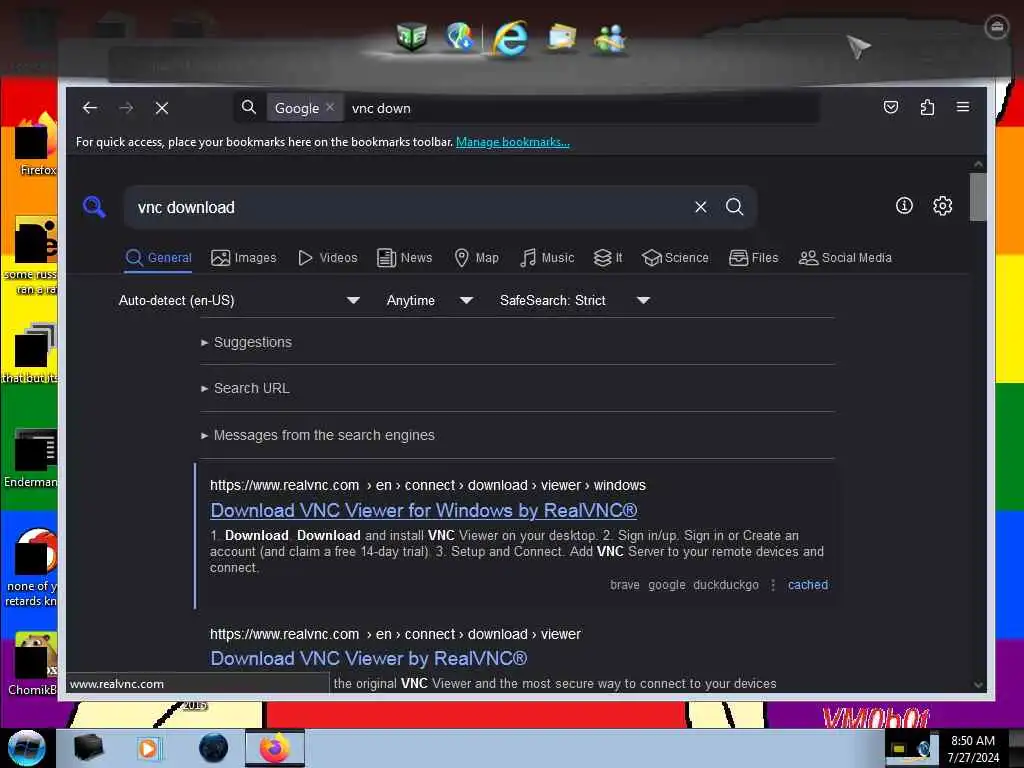Open the photo gallery dock icon

tap(562, 37)
